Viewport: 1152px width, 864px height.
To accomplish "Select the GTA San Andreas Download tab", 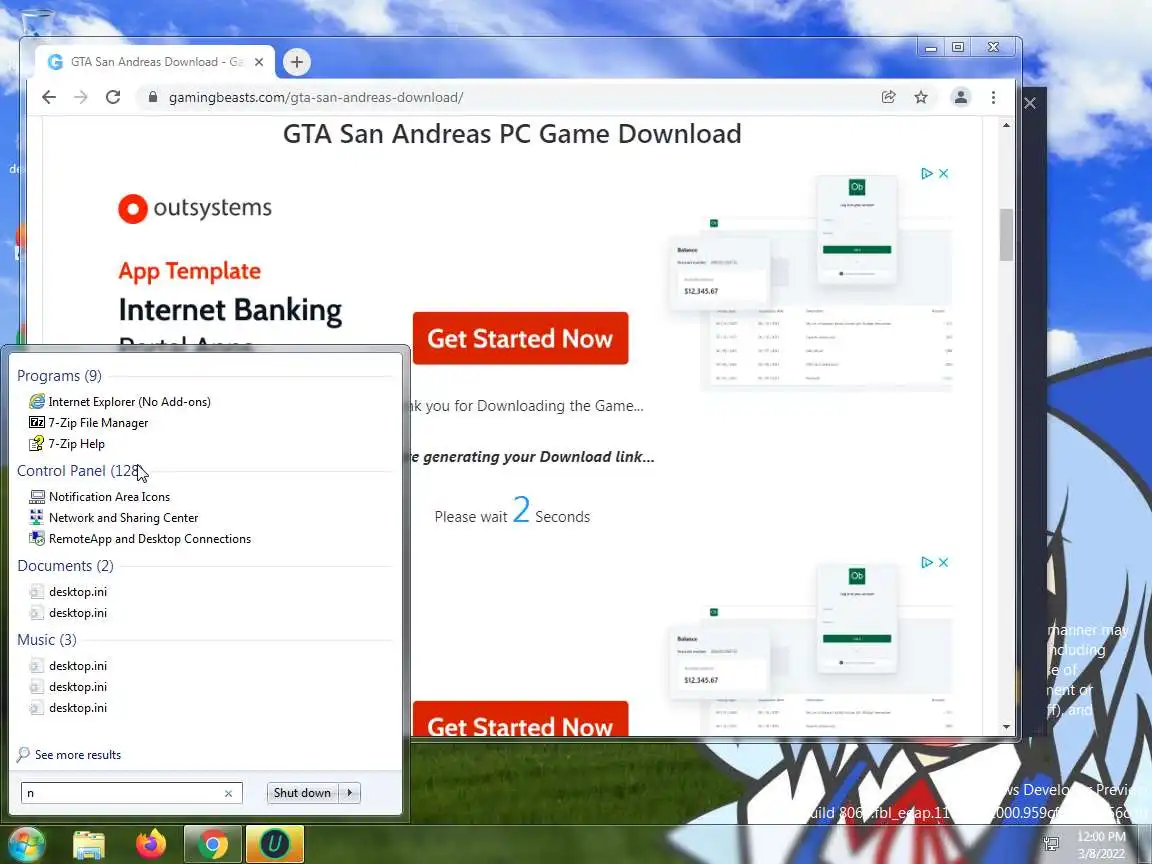I will (x=155, y=62).
